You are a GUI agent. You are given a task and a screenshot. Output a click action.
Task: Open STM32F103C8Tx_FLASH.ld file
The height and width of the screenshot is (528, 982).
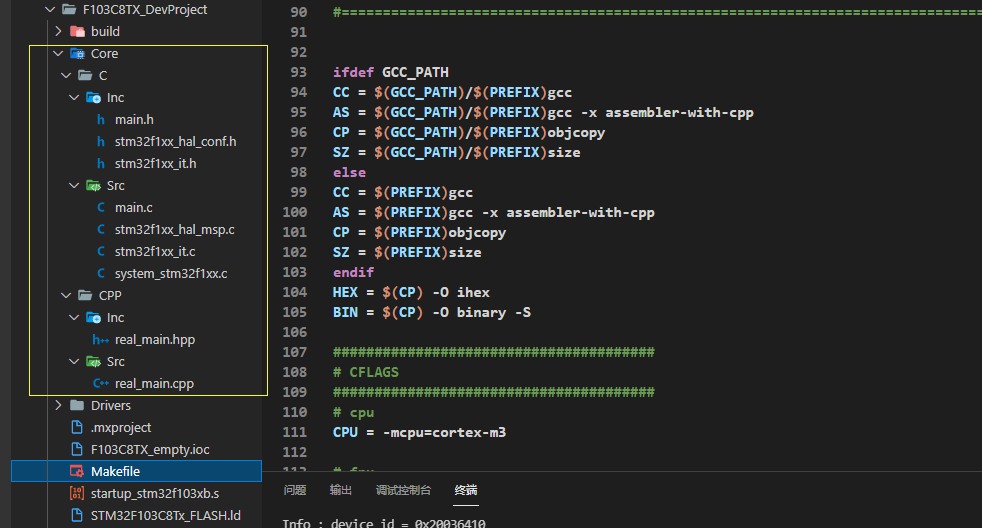point(165,515)
